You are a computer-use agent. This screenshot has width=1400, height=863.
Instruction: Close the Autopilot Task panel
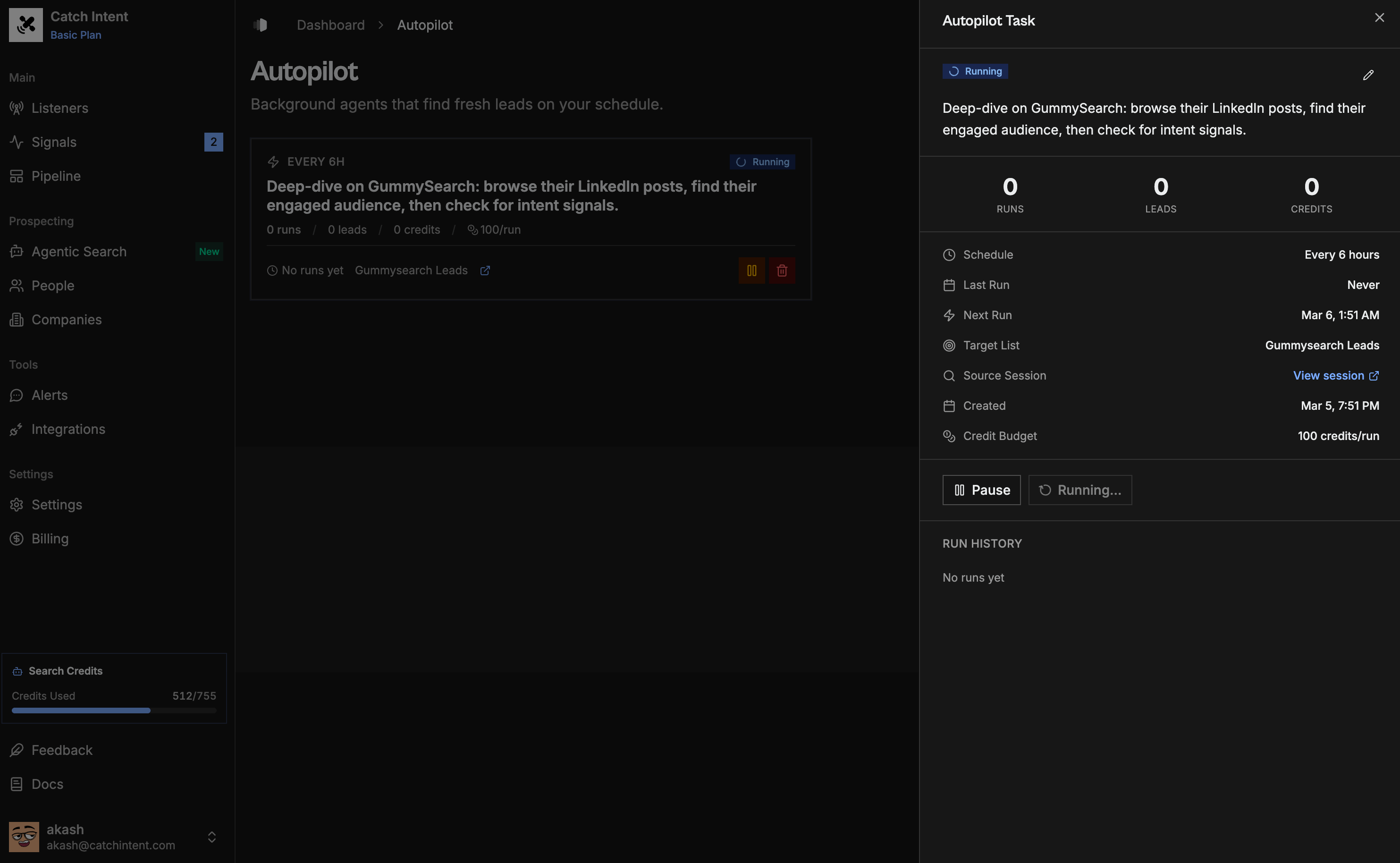(1379, 17)
